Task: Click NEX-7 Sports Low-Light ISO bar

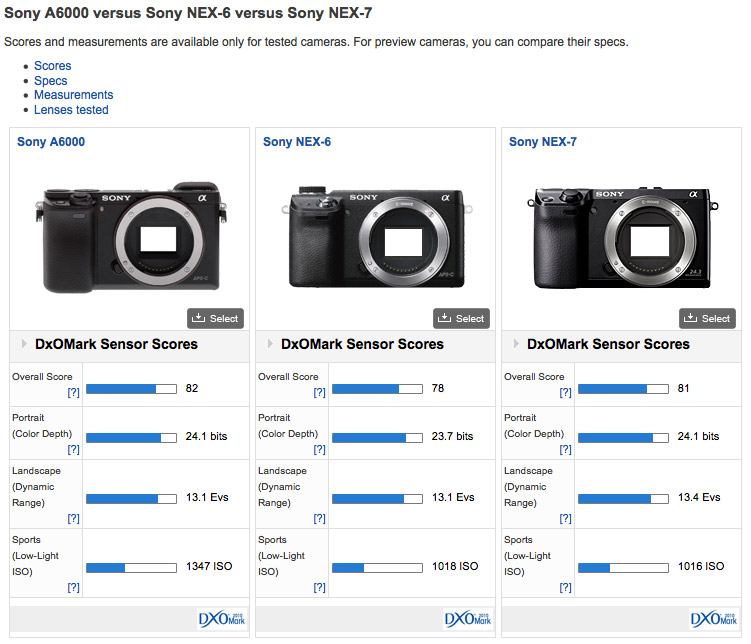Action: (623, 568)
